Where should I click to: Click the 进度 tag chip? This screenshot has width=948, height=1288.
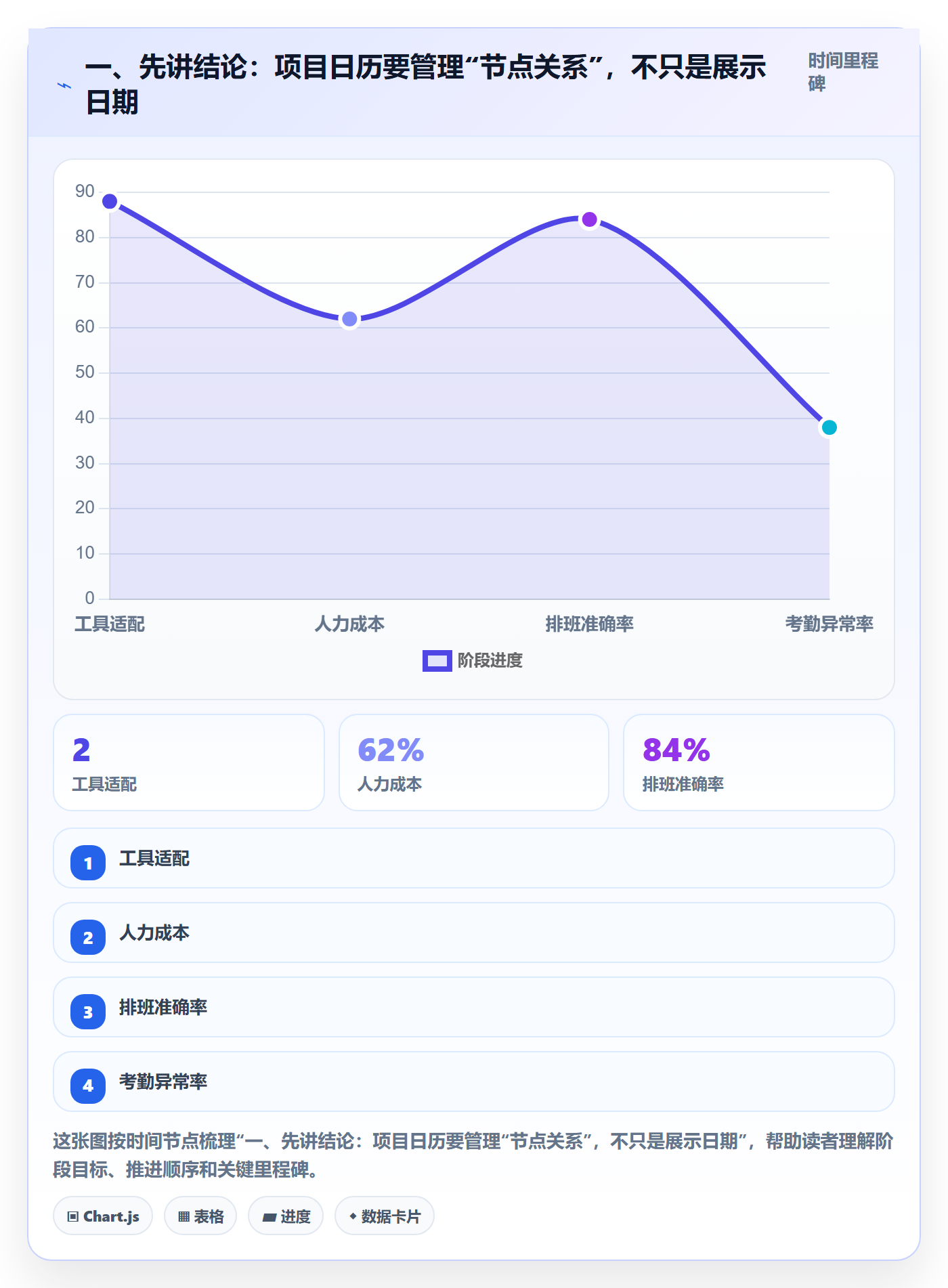[286, 1216]
